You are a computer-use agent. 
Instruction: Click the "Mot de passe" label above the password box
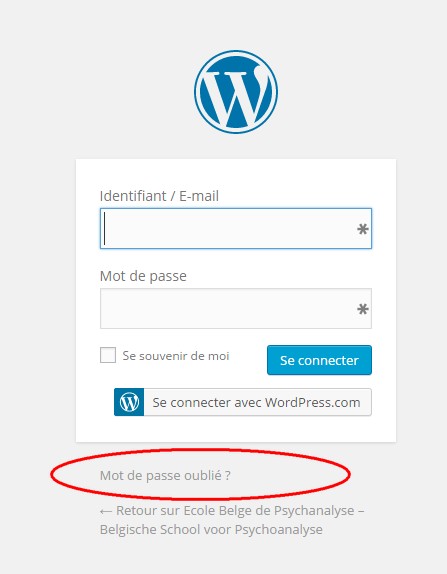pyautogui.click(x=143, y=276)
